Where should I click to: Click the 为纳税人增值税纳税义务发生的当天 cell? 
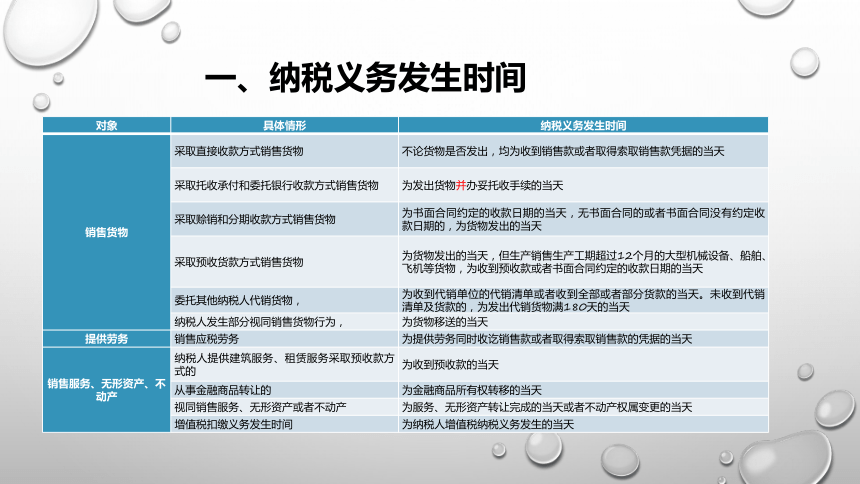(583, 424)
